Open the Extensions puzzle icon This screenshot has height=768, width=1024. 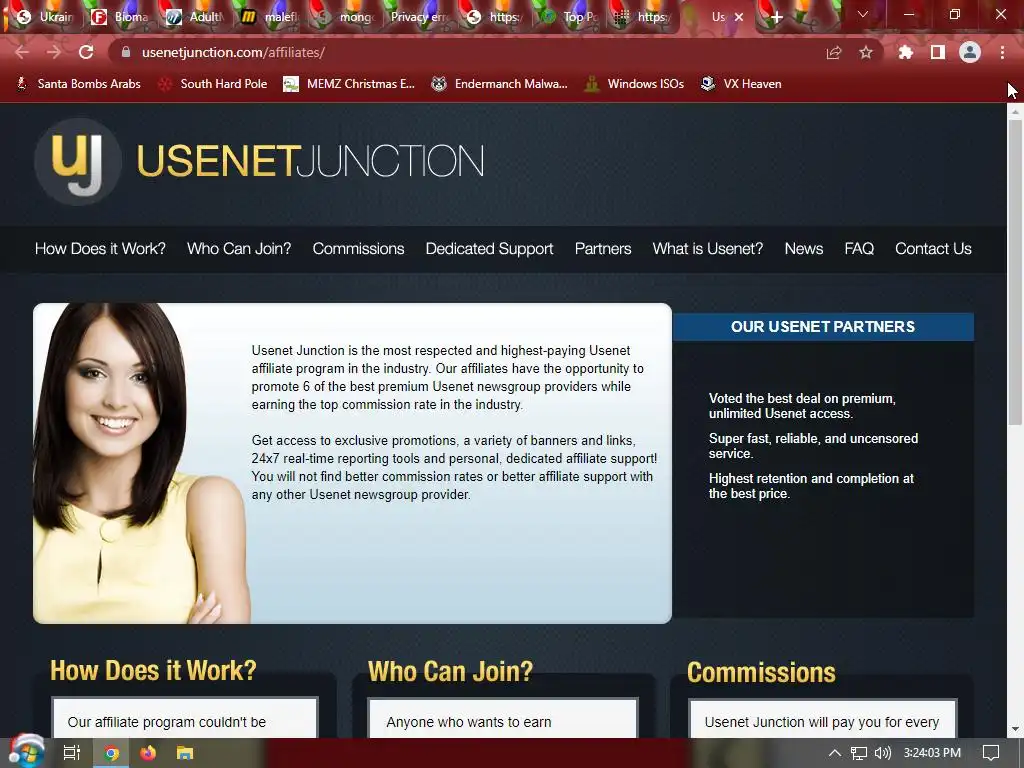906,52
